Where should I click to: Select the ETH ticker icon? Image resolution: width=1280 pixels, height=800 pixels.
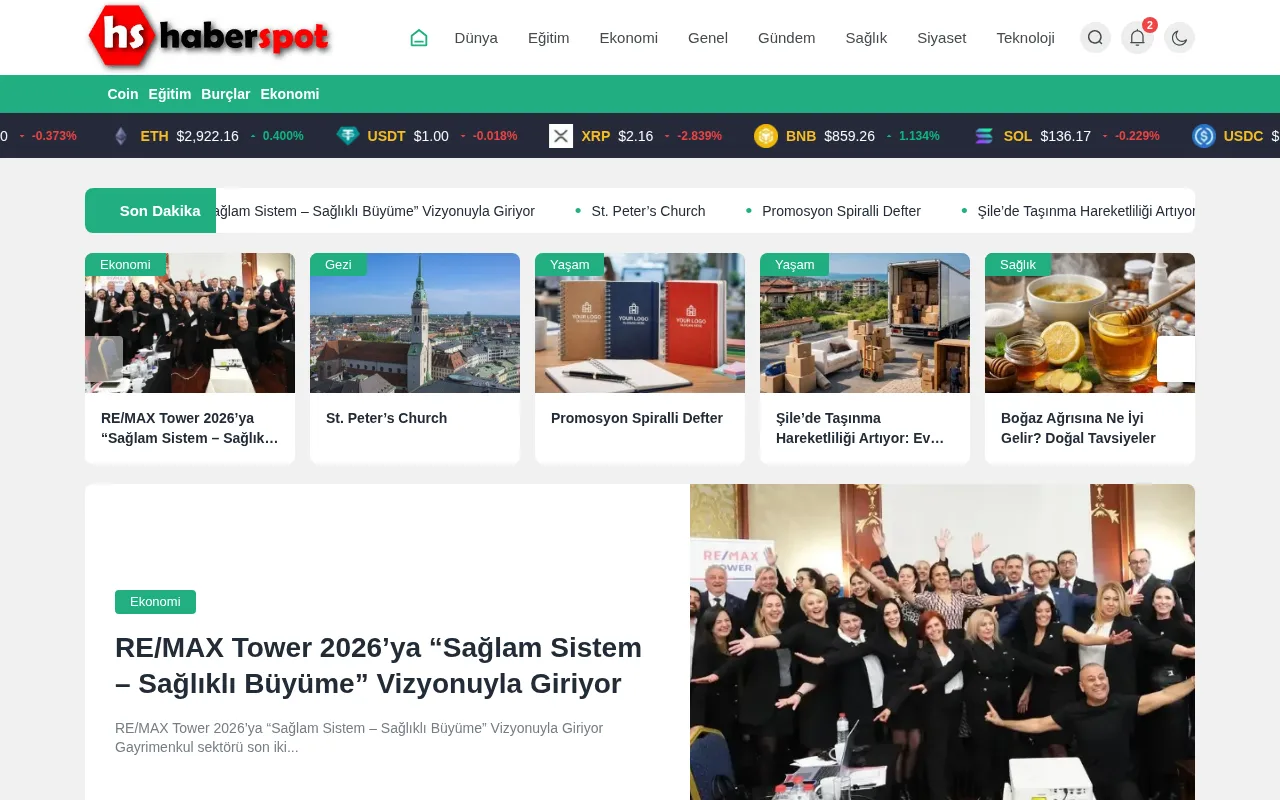pyautogui.click(x=120, y=136)
